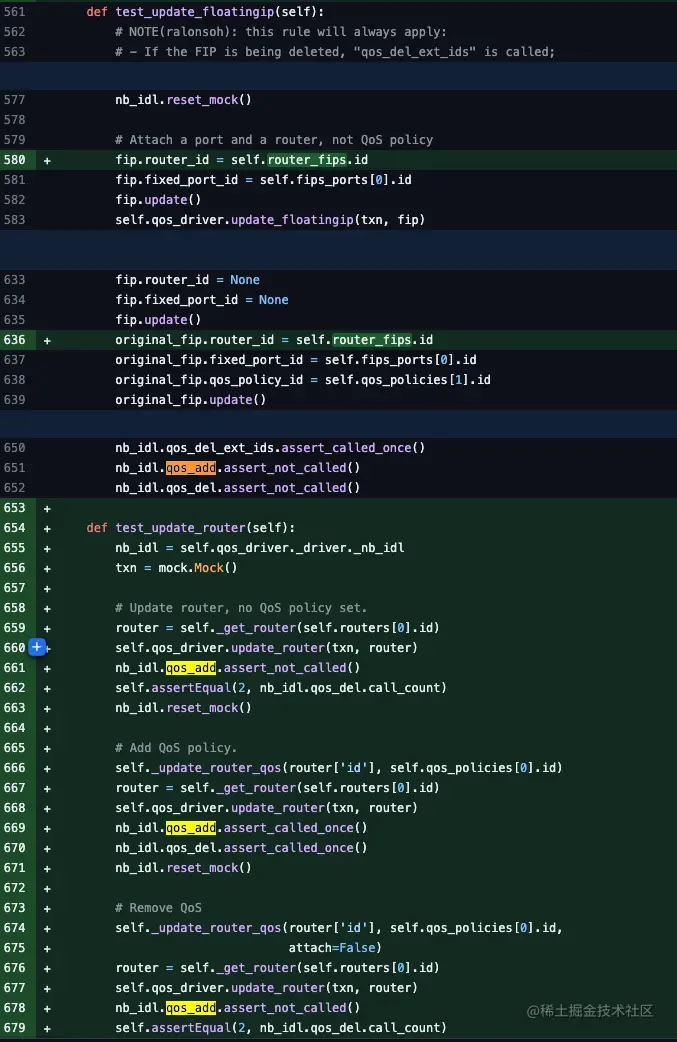Click '_nb_idl' assignment on line 655
Image resolution: width=677 pixels, height=1042 pixels.
coord(260,548)
